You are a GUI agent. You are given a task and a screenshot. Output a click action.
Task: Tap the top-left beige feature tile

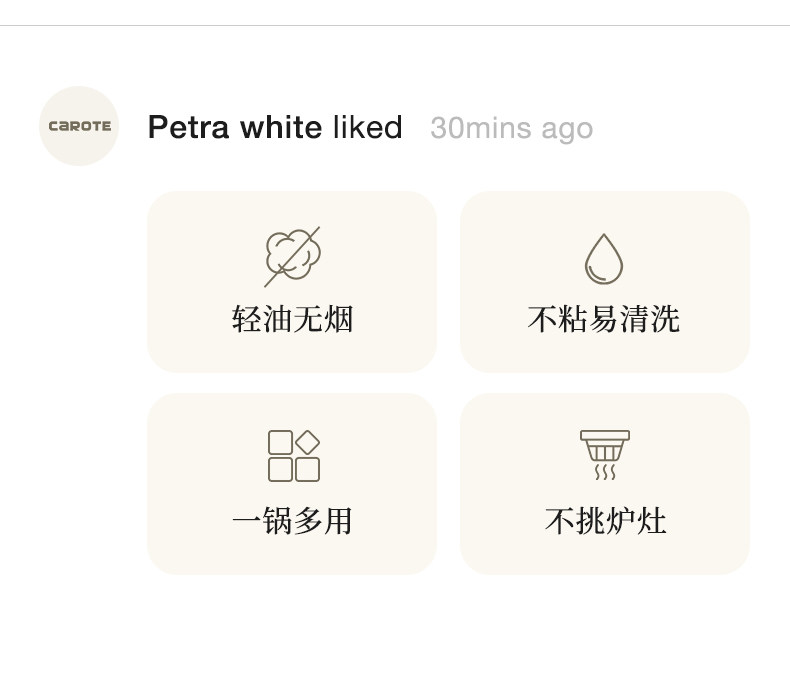click(x=292, y=282)
